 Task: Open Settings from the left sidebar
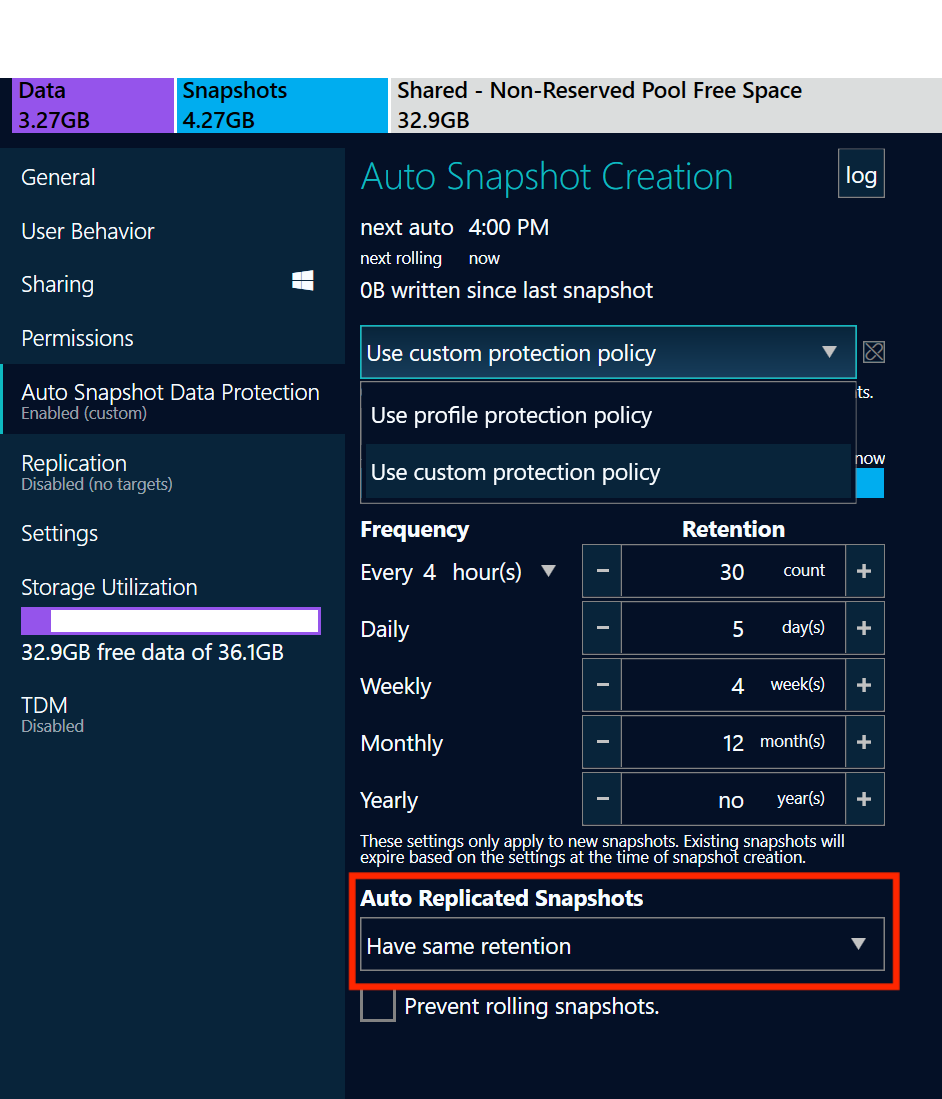59,533
